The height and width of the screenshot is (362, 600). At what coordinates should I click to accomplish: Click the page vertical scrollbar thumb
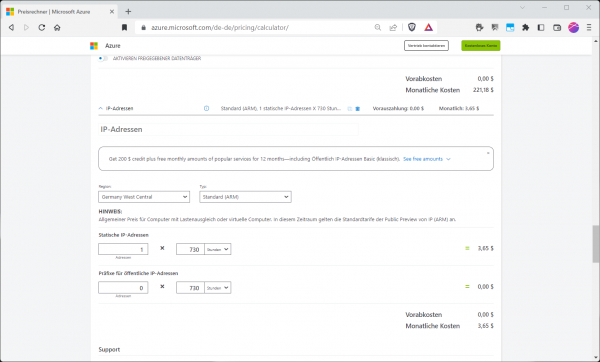tap(596, 244)
